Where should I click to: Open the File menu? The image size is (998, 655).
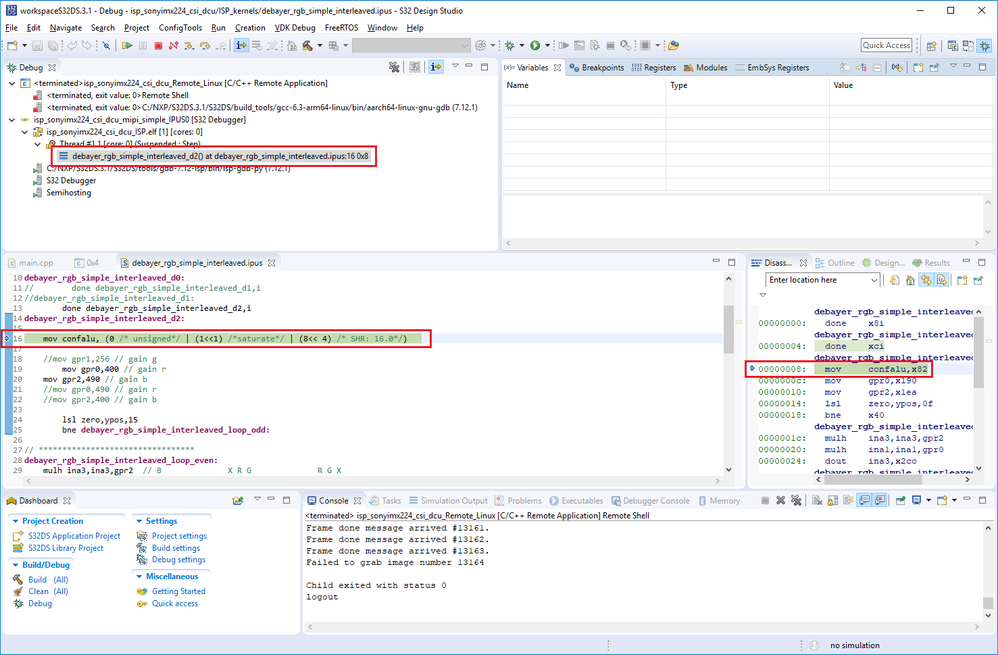tap(11, 28)
